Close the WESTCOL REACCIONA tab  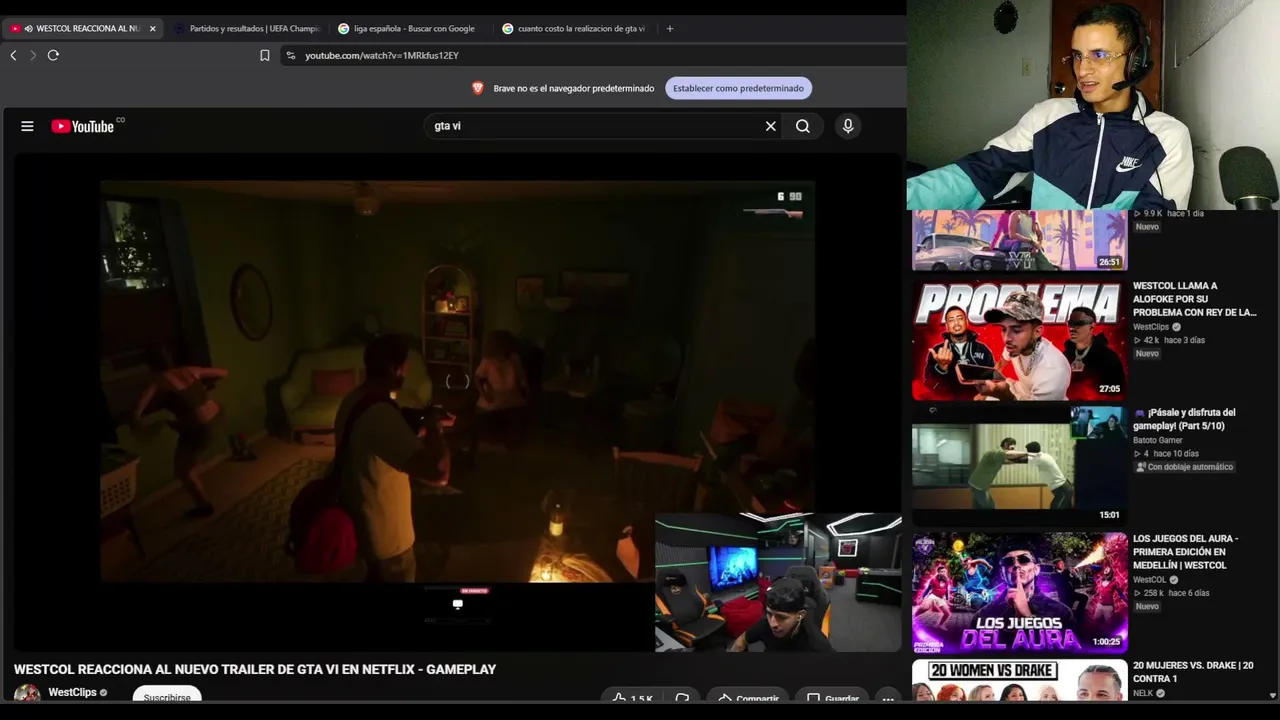point(152,29)
